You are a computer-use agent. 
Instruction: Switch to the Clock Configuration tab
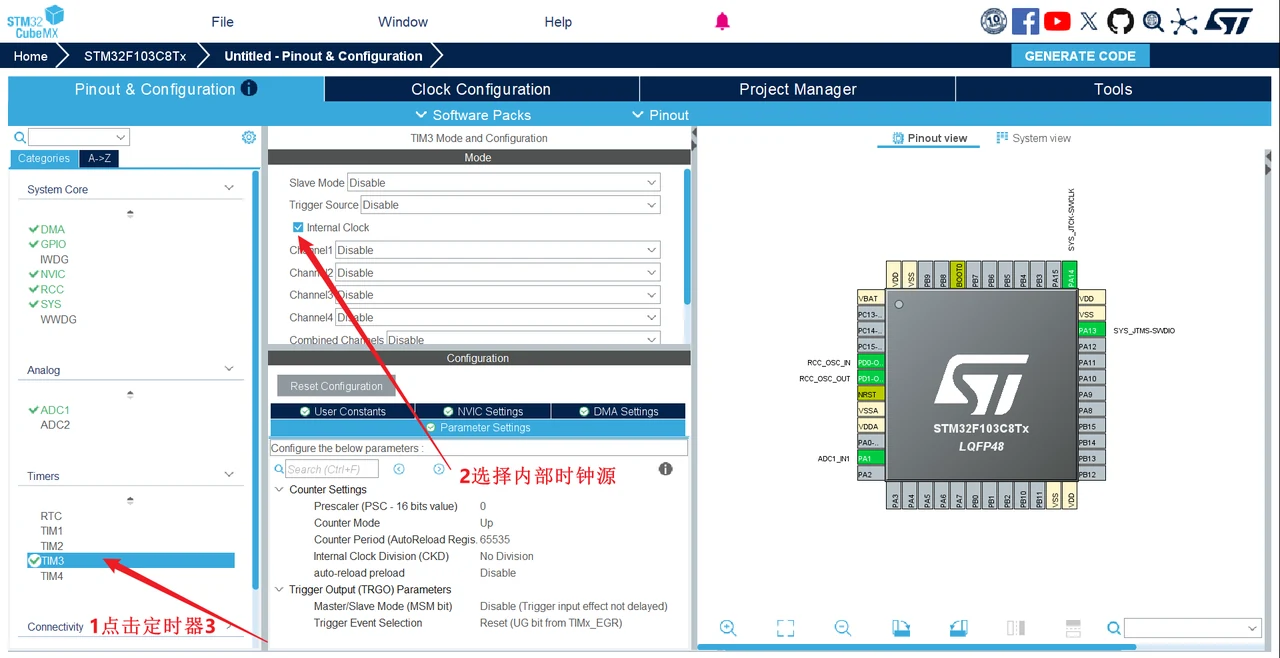(481, 89)
